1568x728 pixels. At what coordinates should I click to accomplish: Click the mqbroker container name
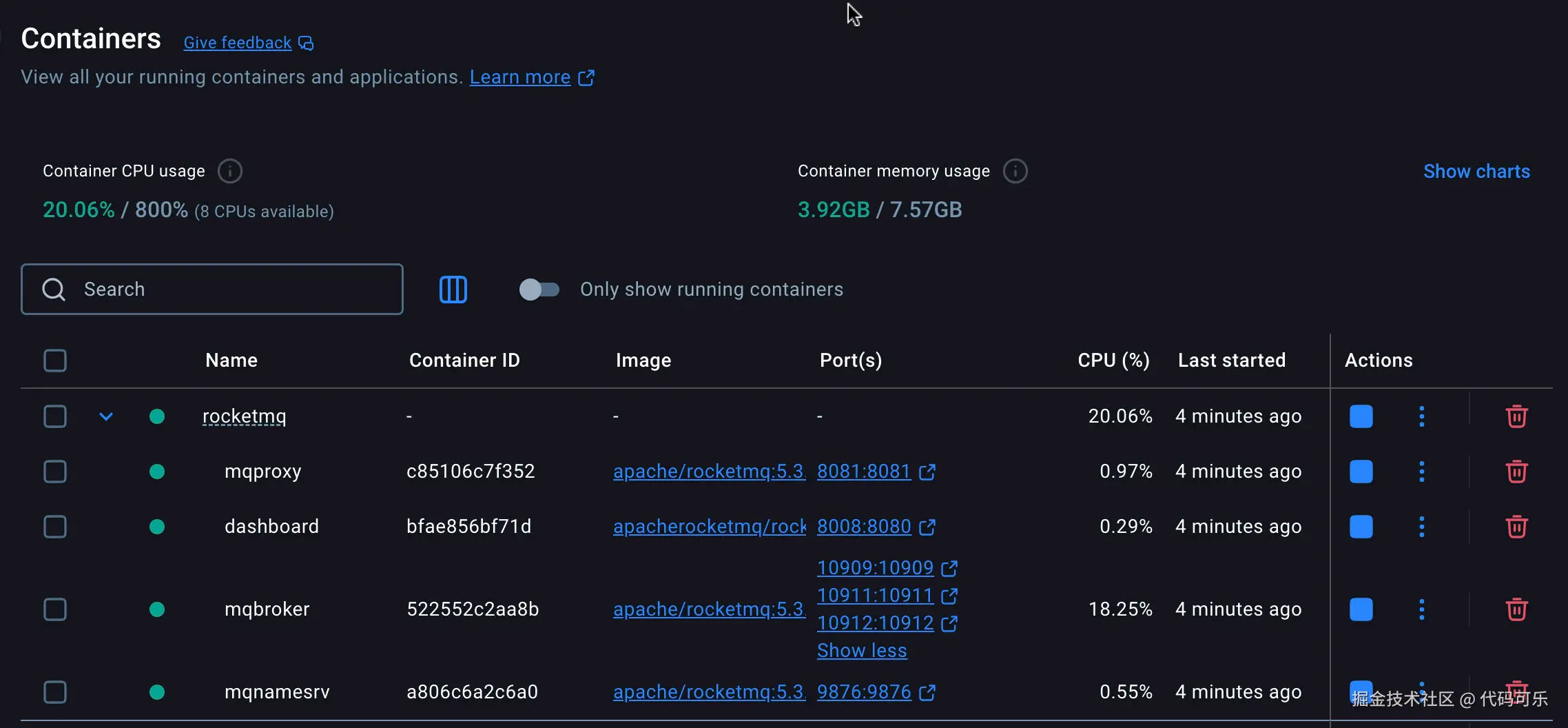tap(267, 609)
